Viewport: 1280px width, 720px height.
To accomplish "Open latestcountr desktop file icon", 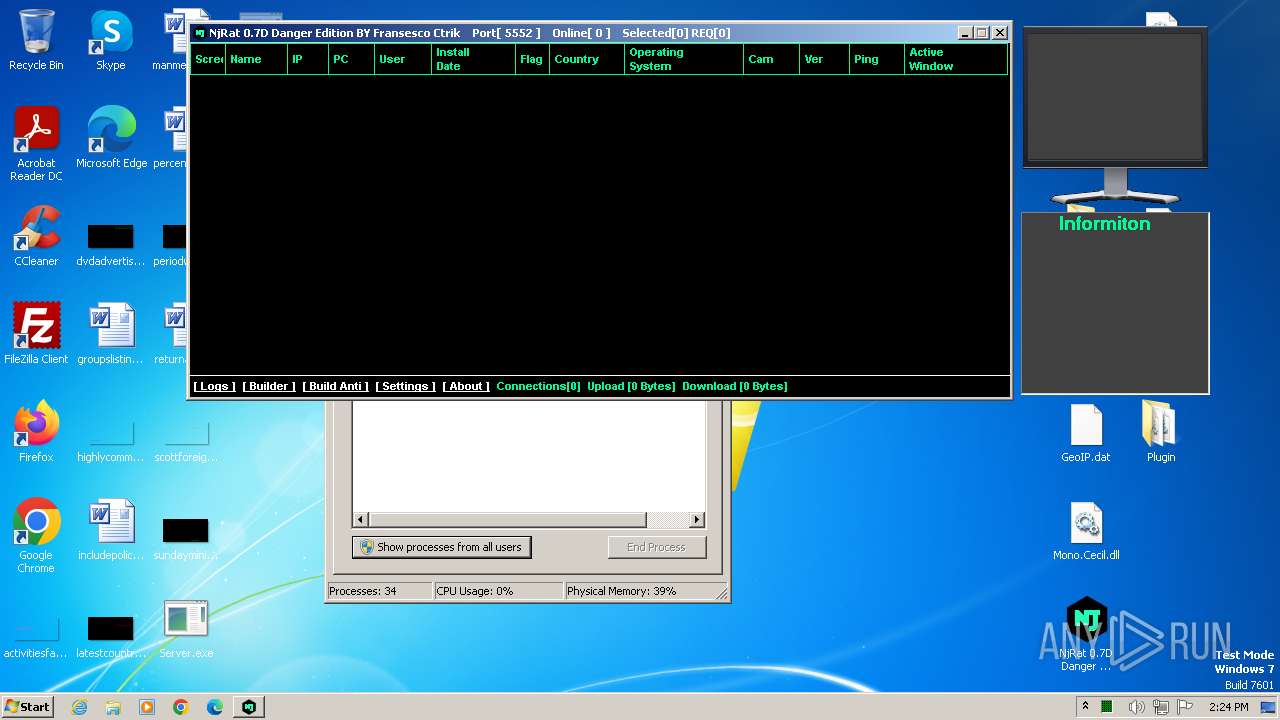I will [111, 638].
